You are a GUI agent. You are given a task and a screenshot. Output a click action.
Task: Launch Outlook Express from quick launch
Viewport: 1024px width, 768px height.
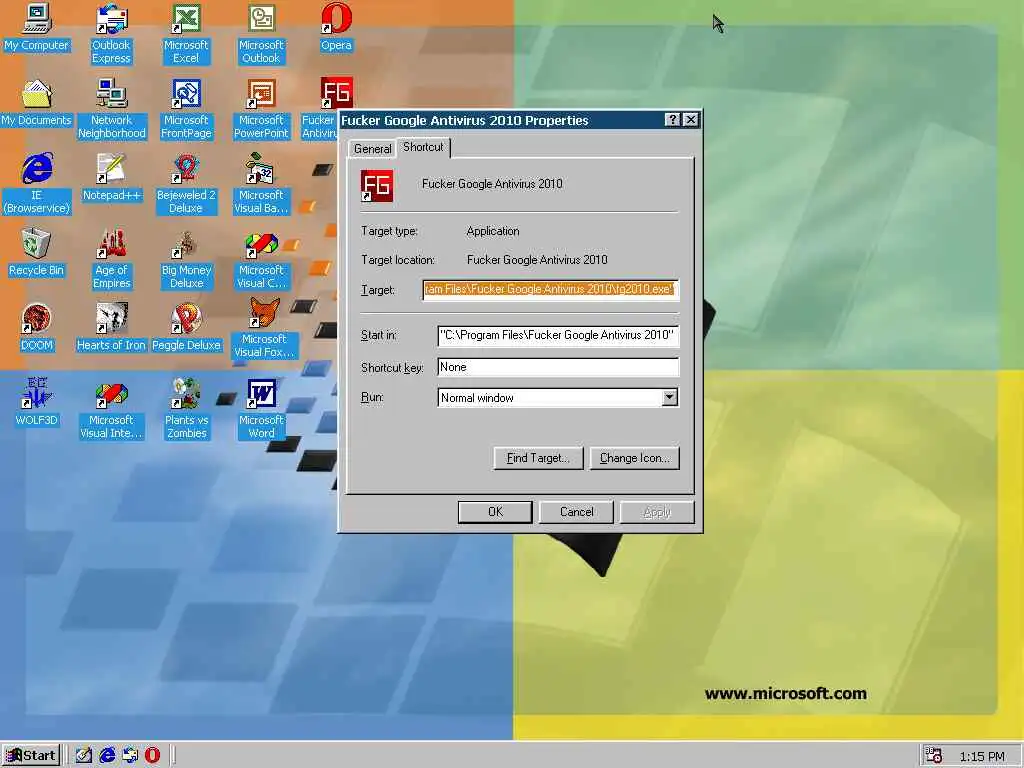point(130,756)
